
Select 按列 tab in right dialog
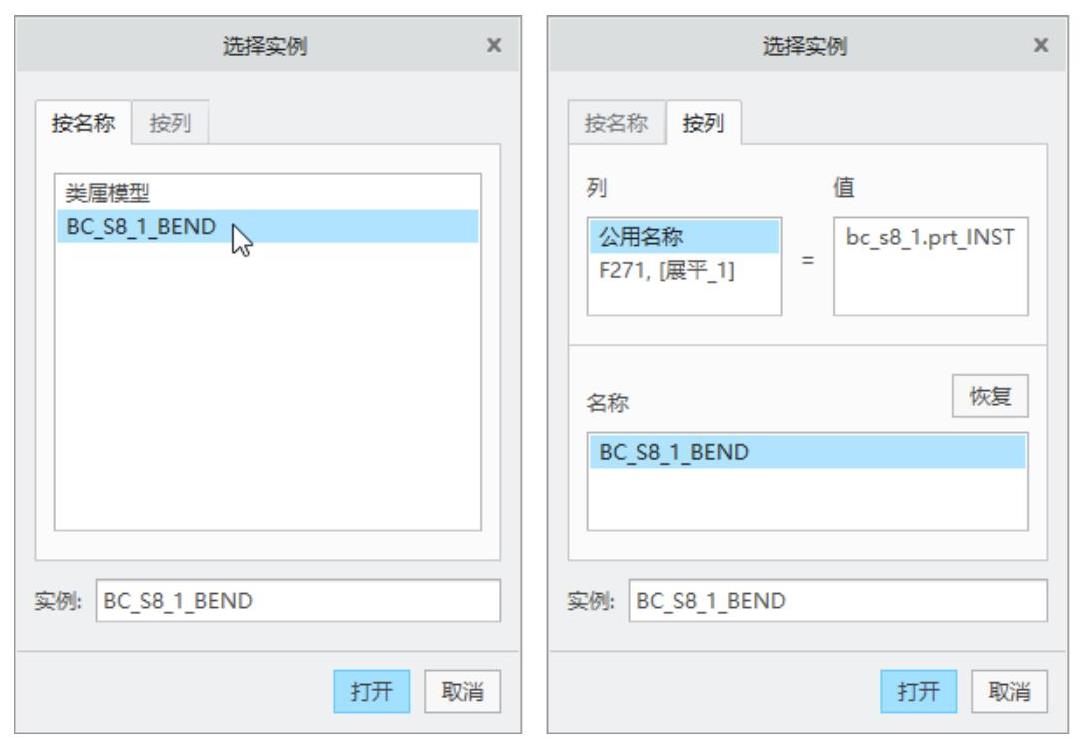pos(704,124)
